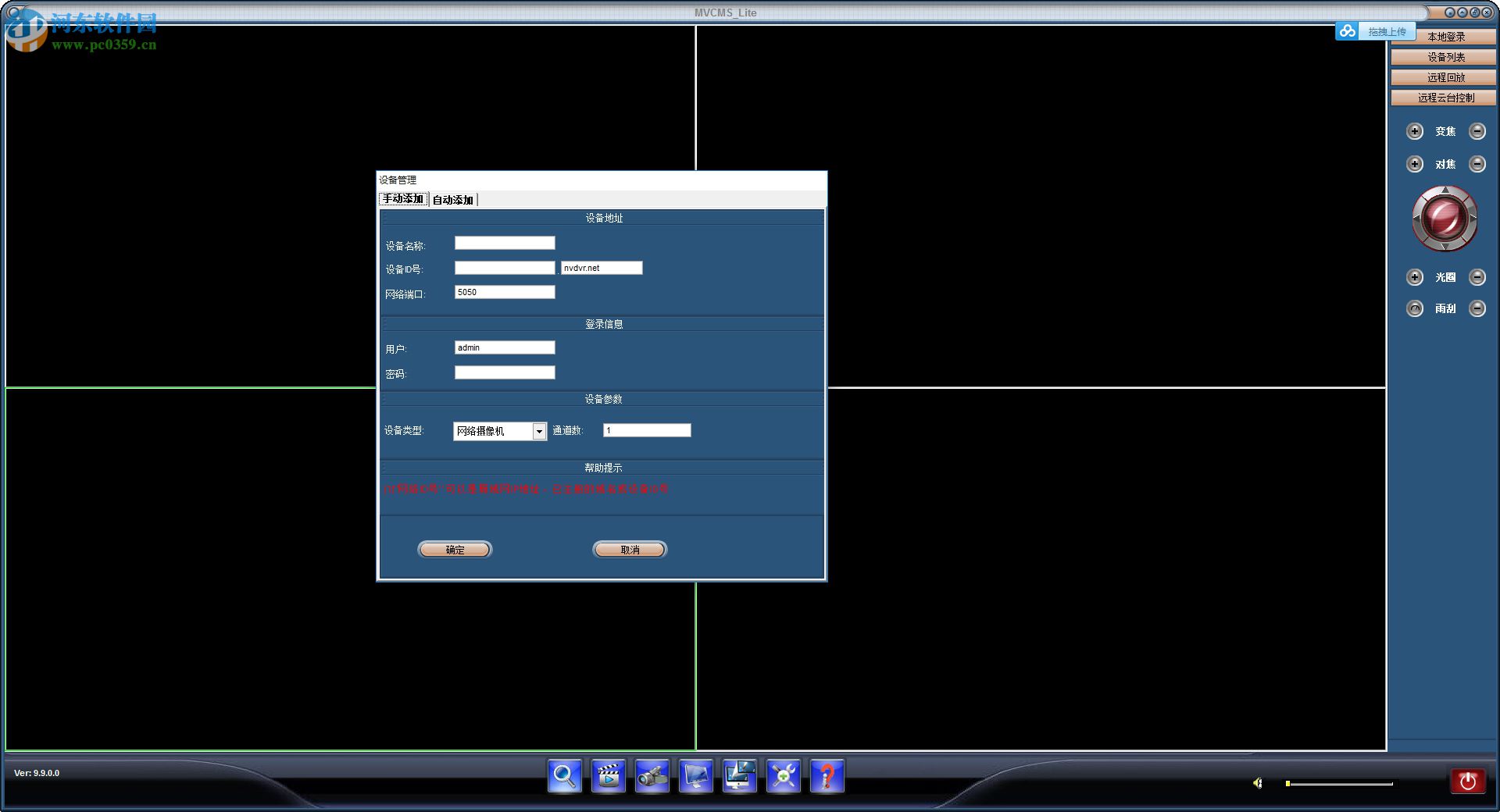Image resolution: width=1500 pixels, height=812 pixels.
Task: Click the PTZ right arrow on the dial
Action: click(x=1473, y=219)
